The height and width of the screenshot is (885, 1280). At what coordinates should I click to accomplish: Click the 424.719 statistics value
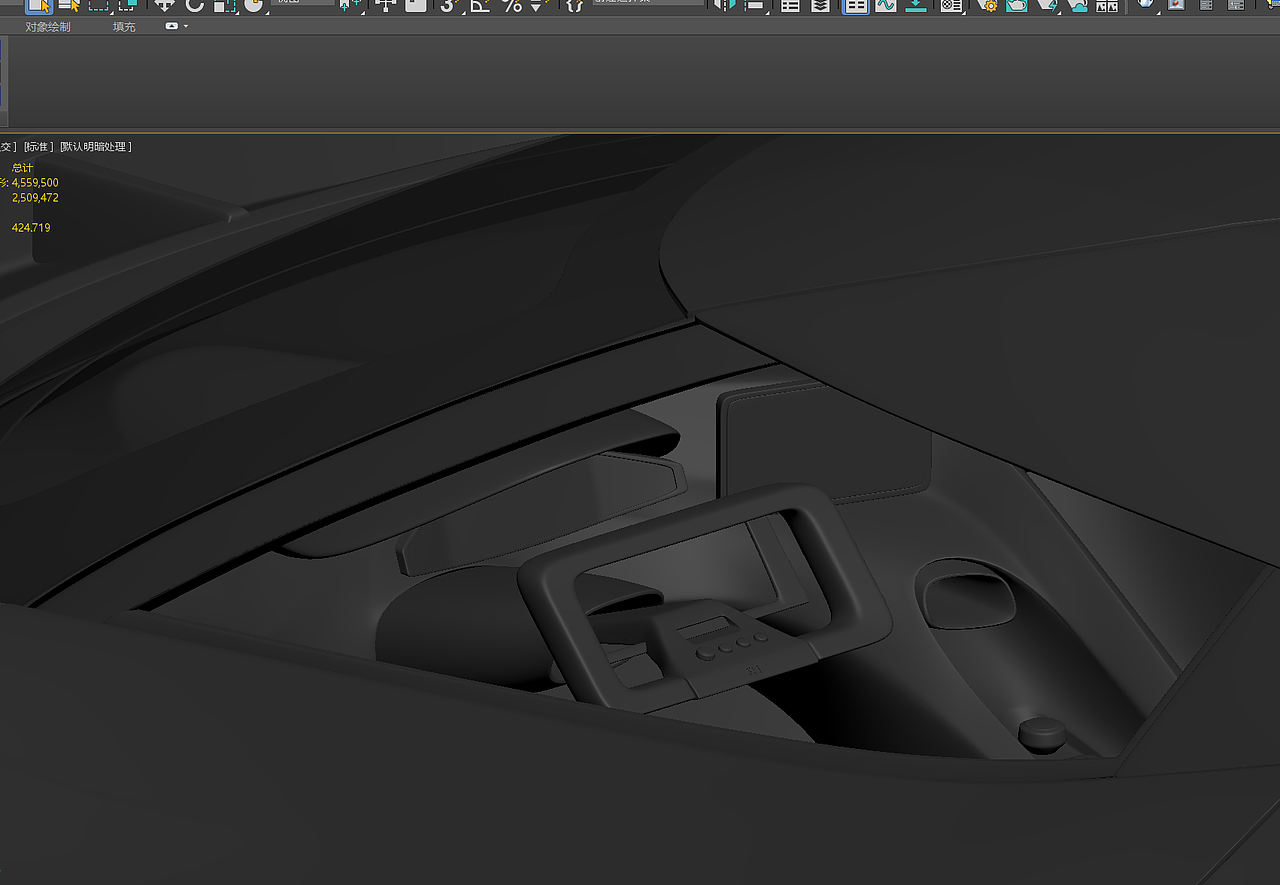coord(31,228)
